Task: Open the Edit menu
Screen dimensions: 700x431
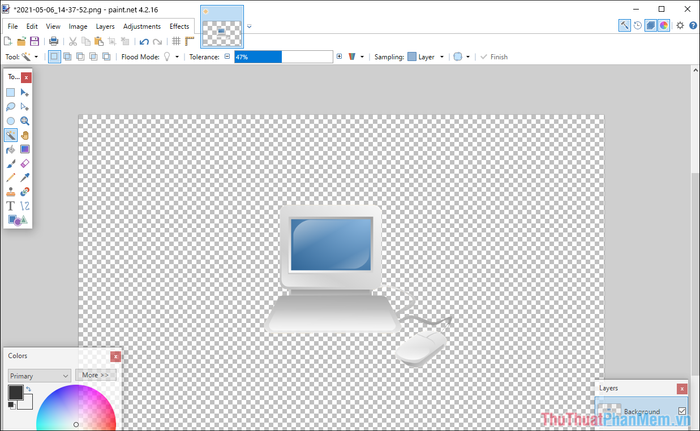Action: (32, 26)
